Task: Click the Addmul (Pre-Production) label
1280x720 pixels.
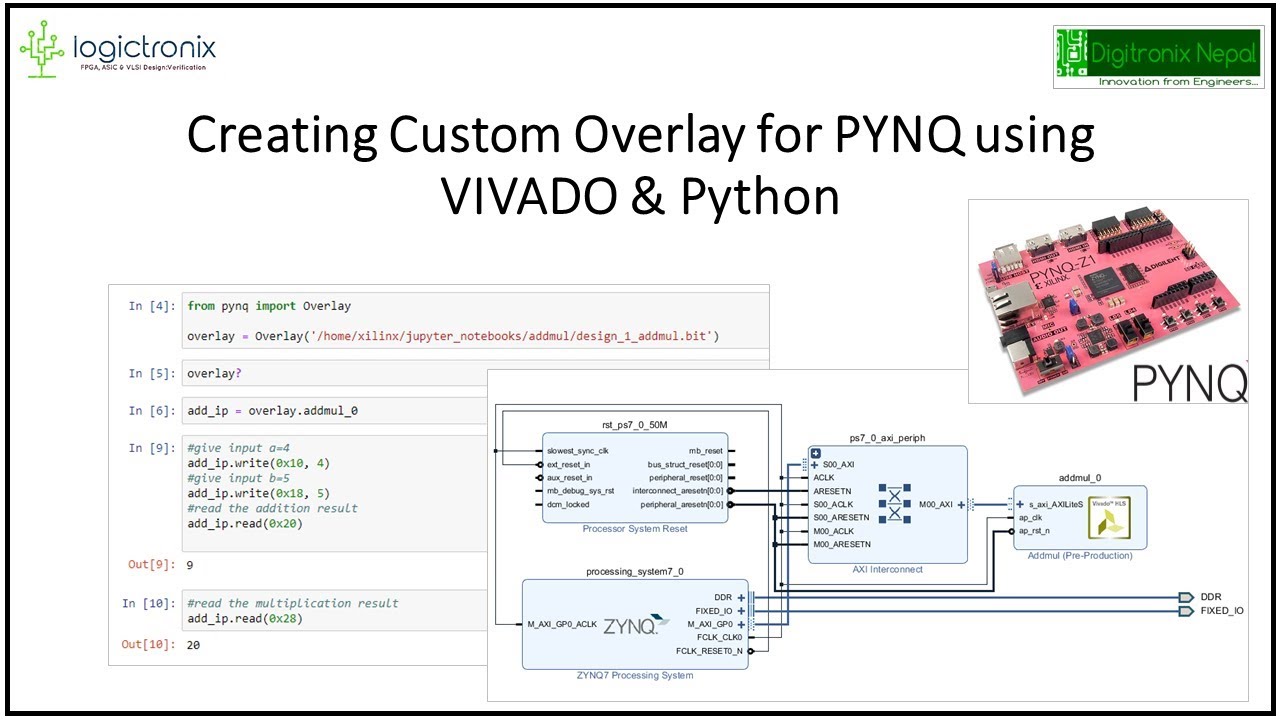Action: pos(1080,555)
